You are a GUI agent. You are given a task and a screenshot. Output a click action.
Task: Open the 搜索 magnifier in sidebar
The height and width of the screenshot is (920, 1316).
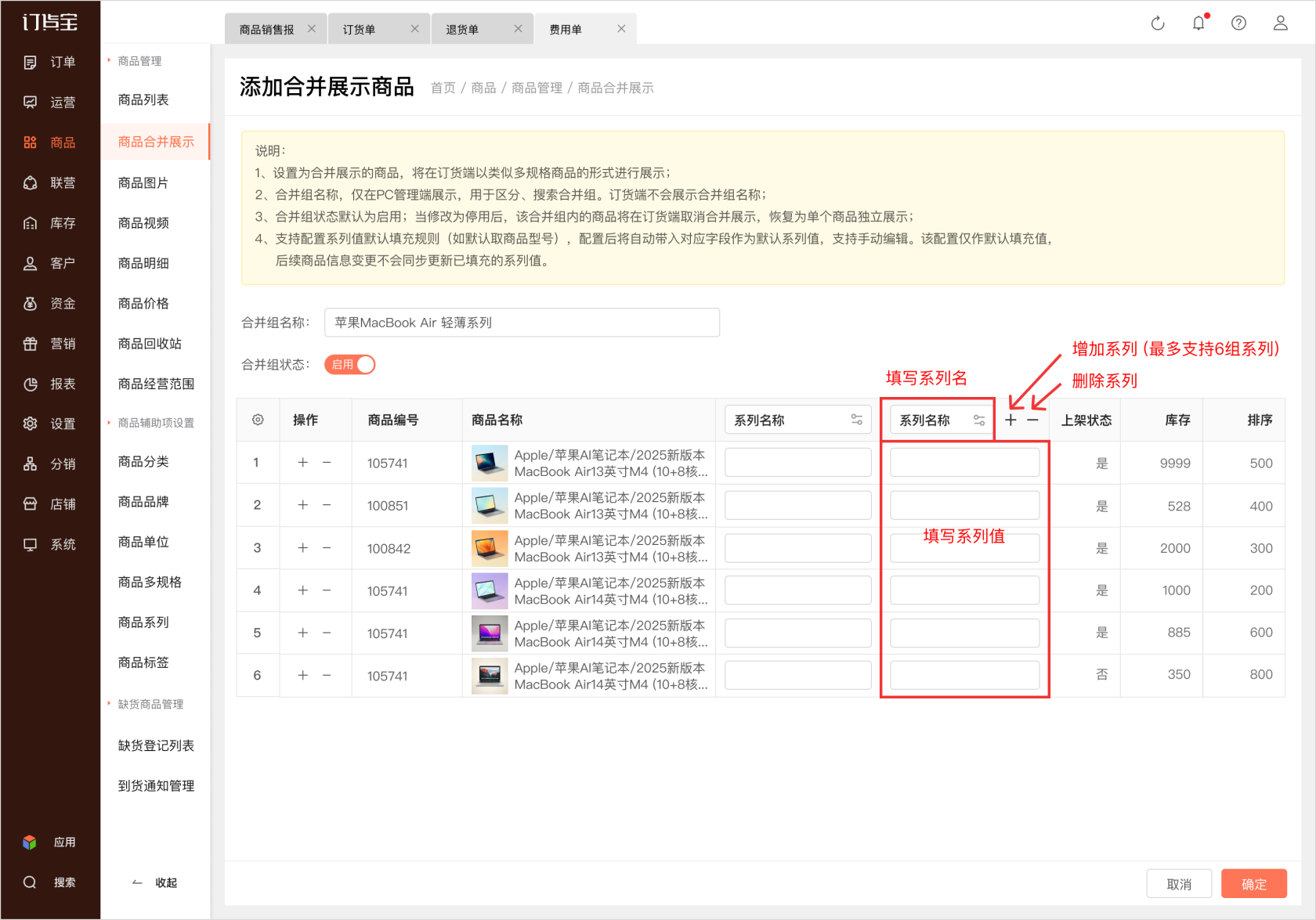pyautogui.click(x=30, y=882)
